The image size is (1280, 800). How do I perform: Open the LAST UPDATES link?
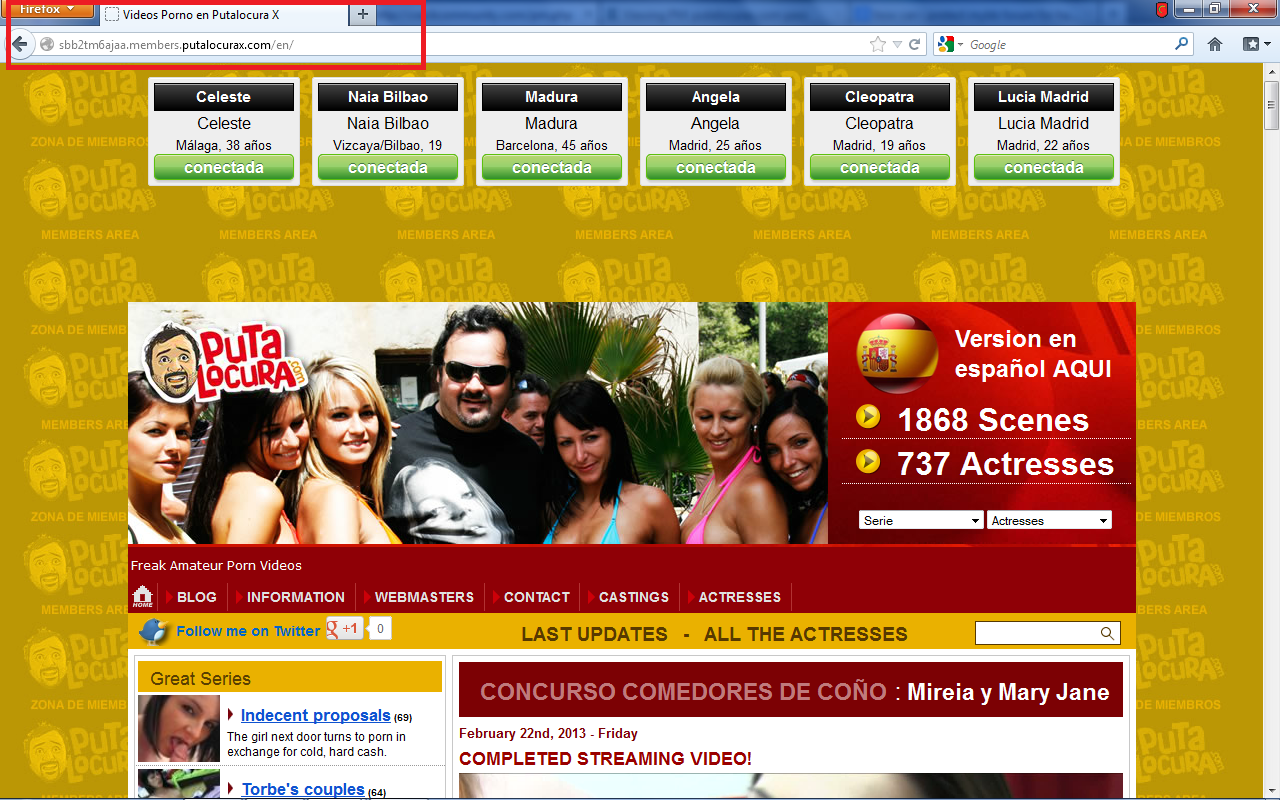[x=594, y=634]
